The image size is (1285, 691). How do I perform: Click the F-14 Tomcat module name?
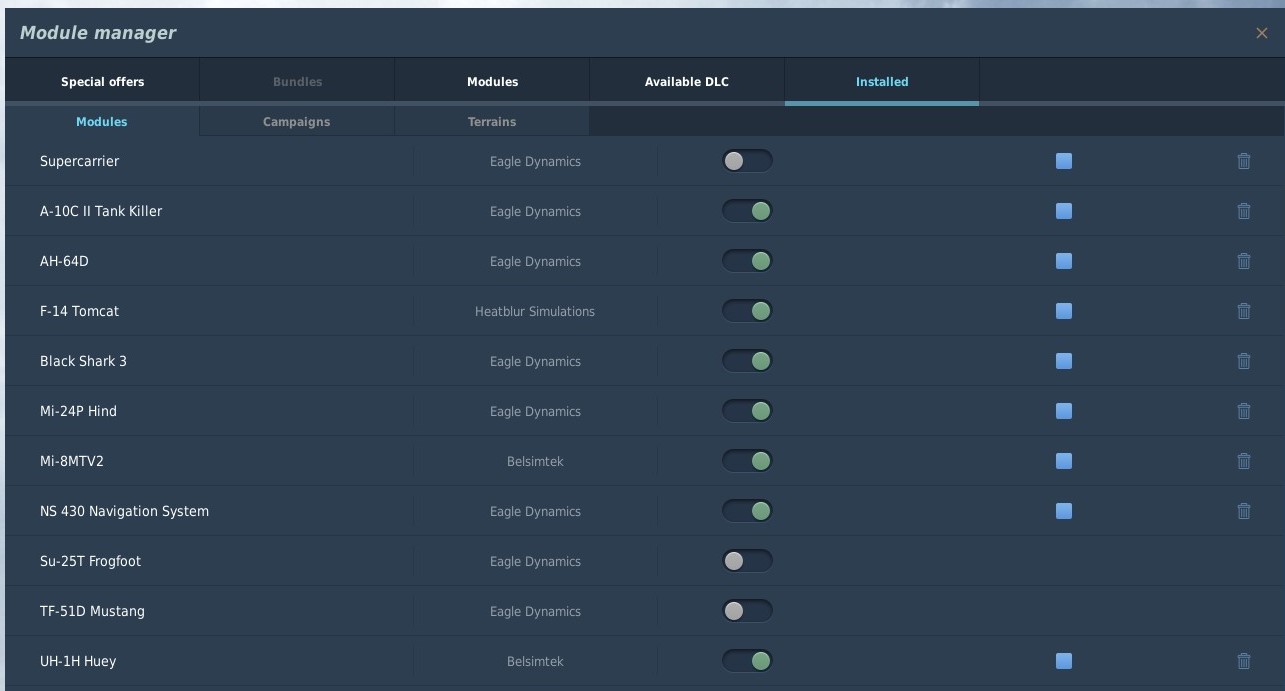tap(79, 311)
